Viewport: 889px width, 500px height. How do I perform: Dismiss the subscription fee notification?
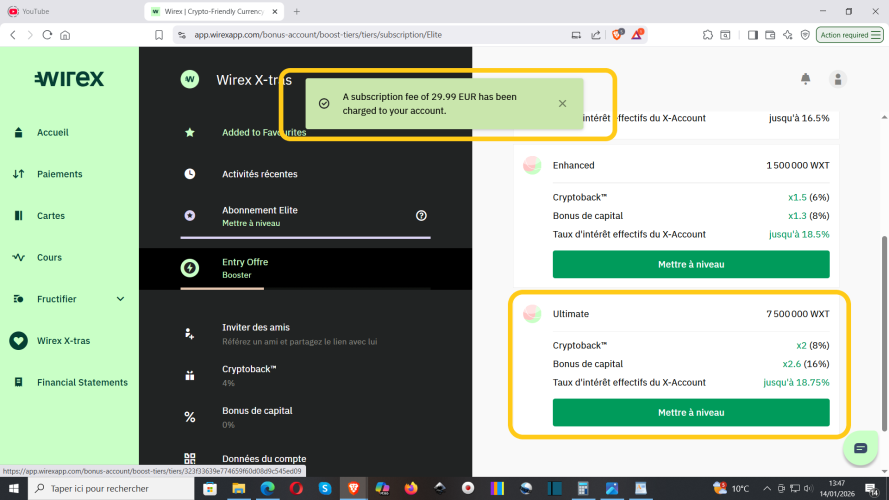click(x=562, y=103)
